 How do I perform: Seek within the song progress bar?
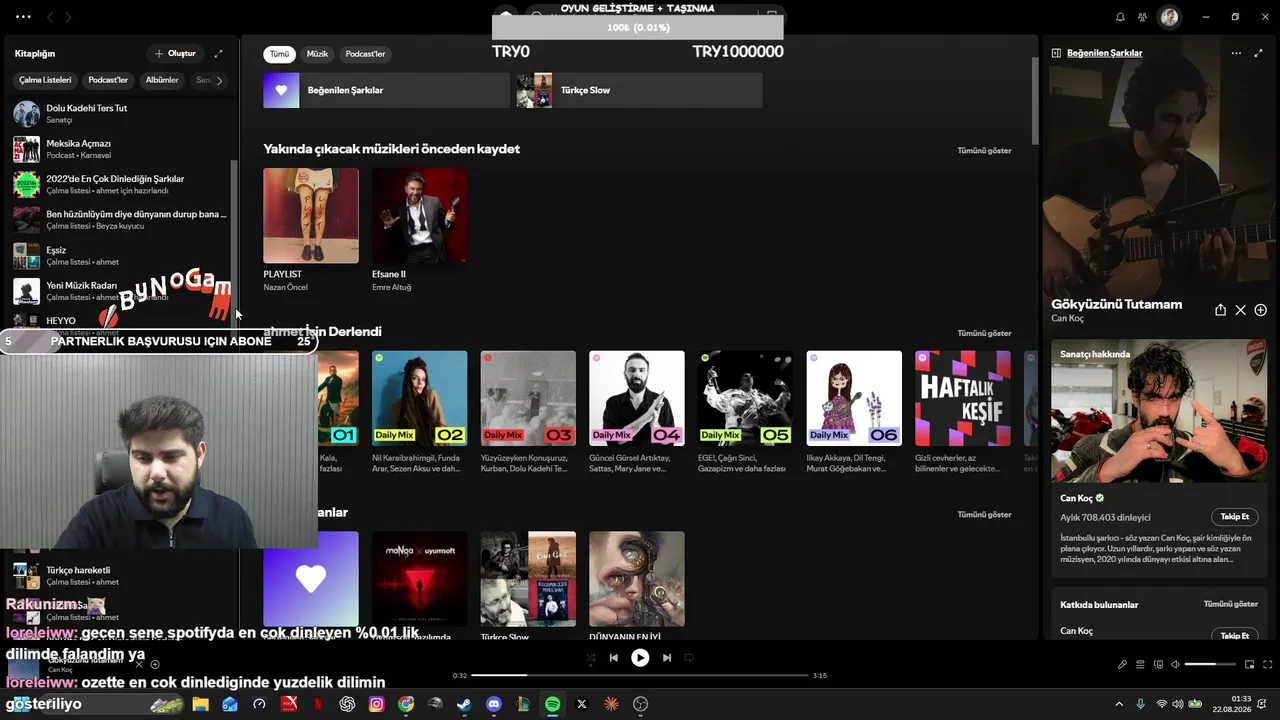click(640, 676)
